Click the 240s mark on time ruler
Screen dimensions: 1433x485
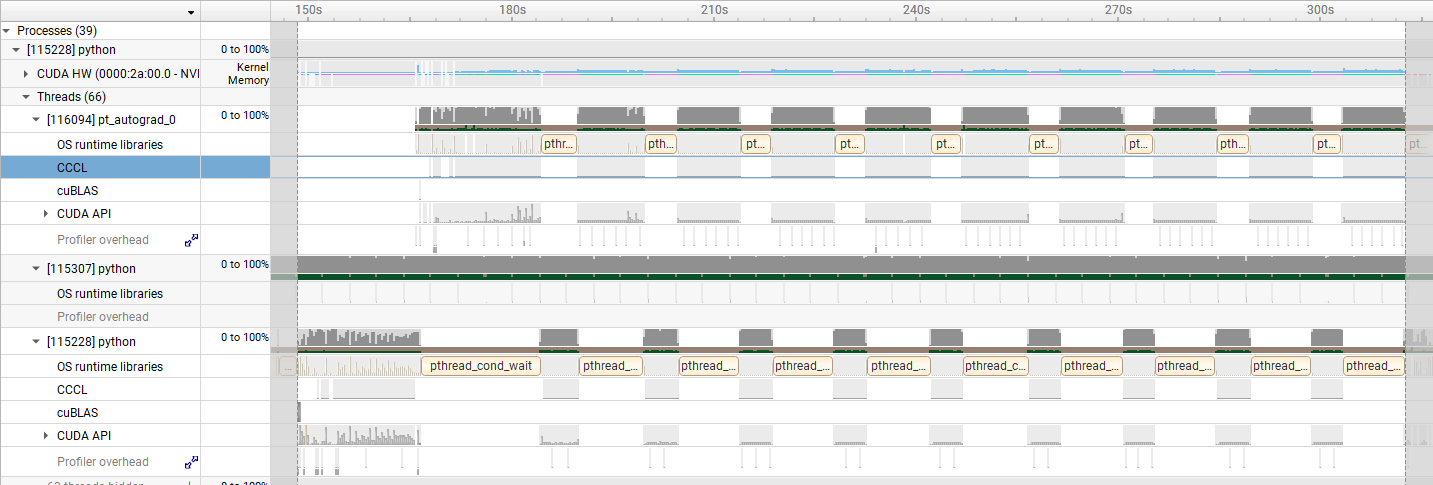pyautogui.click(x=916, y=10)
